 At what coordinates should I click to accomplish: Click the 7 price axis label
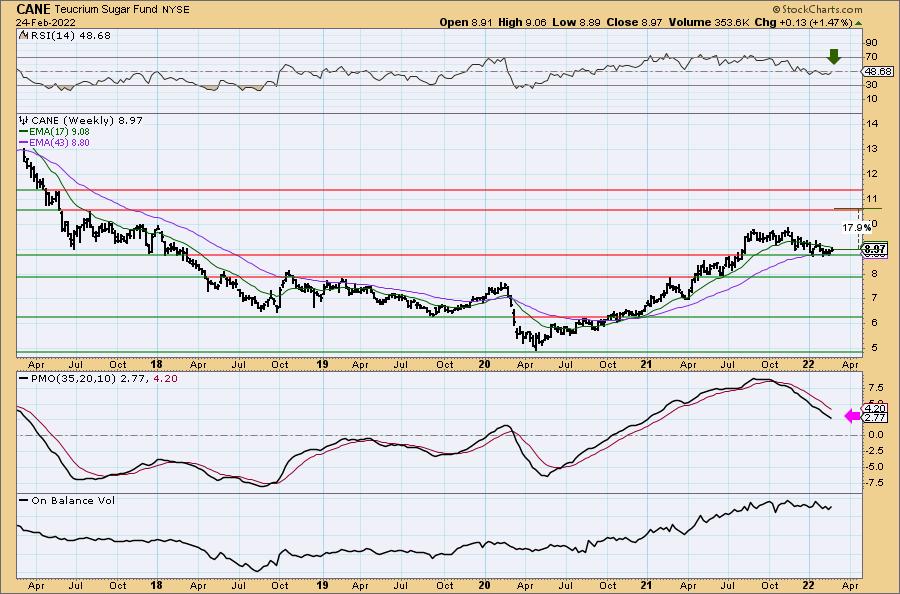coord(874,297)
